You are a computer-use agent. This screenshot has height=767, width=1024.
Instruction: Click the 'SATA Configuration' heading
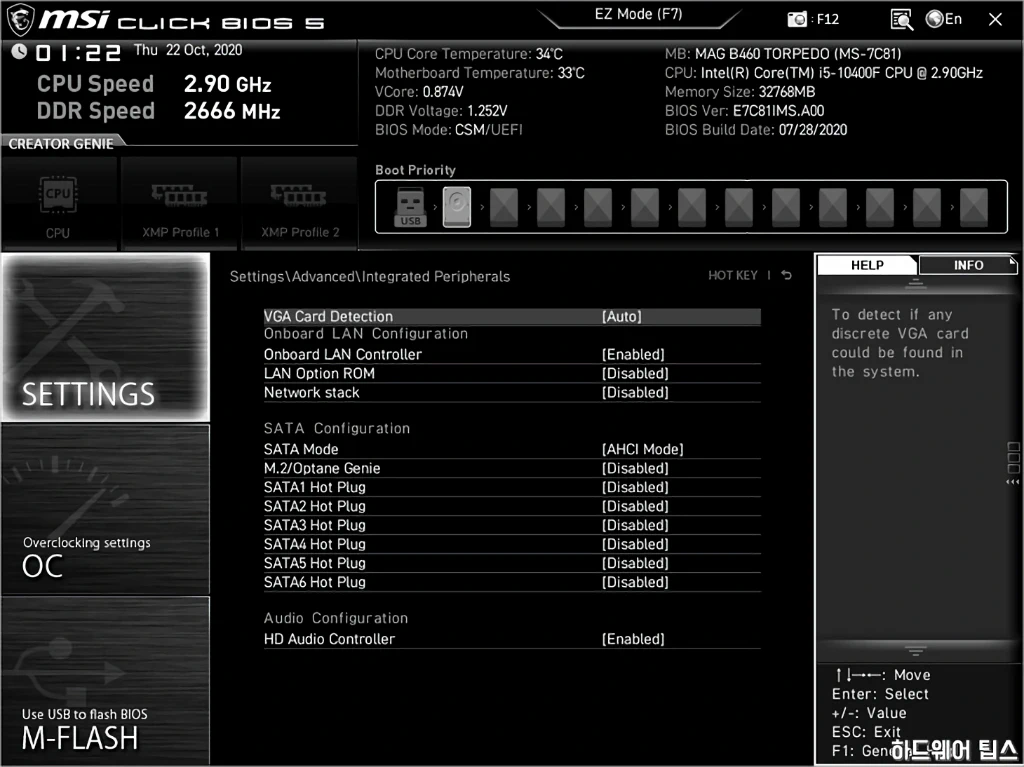(x=337, y=428)
